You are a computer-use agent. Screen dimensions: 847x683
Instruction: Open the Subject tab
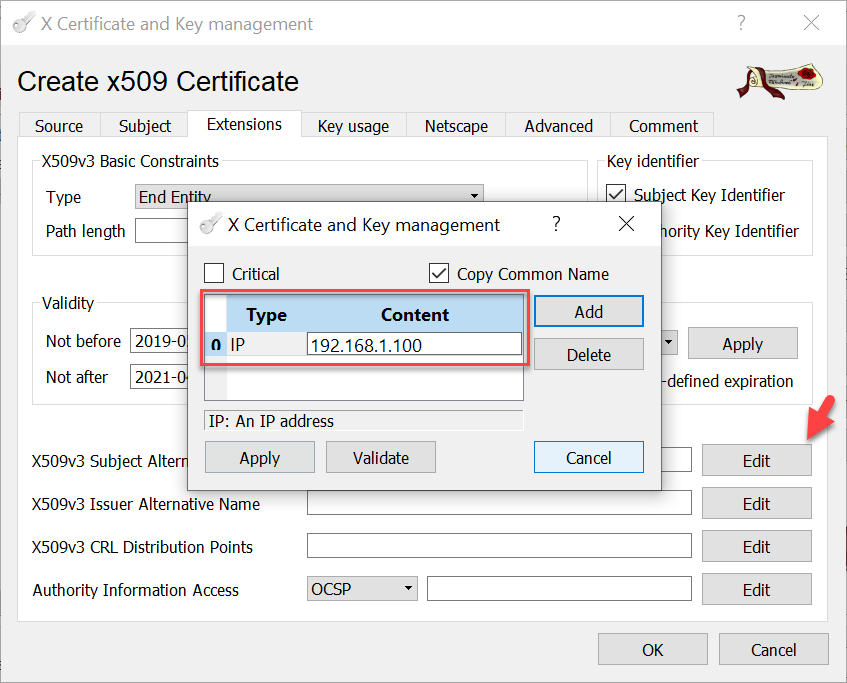[x=145, y=126]
